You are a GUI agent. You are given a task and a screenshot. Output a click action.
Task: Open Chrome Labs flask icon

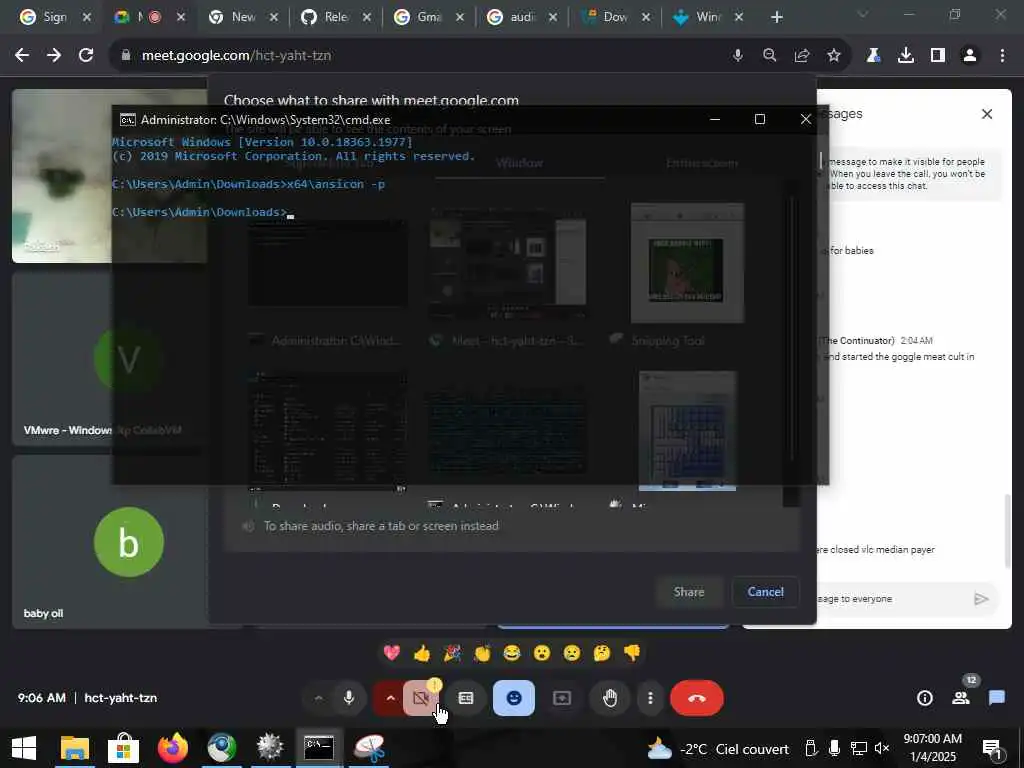[x=873, y=56]
